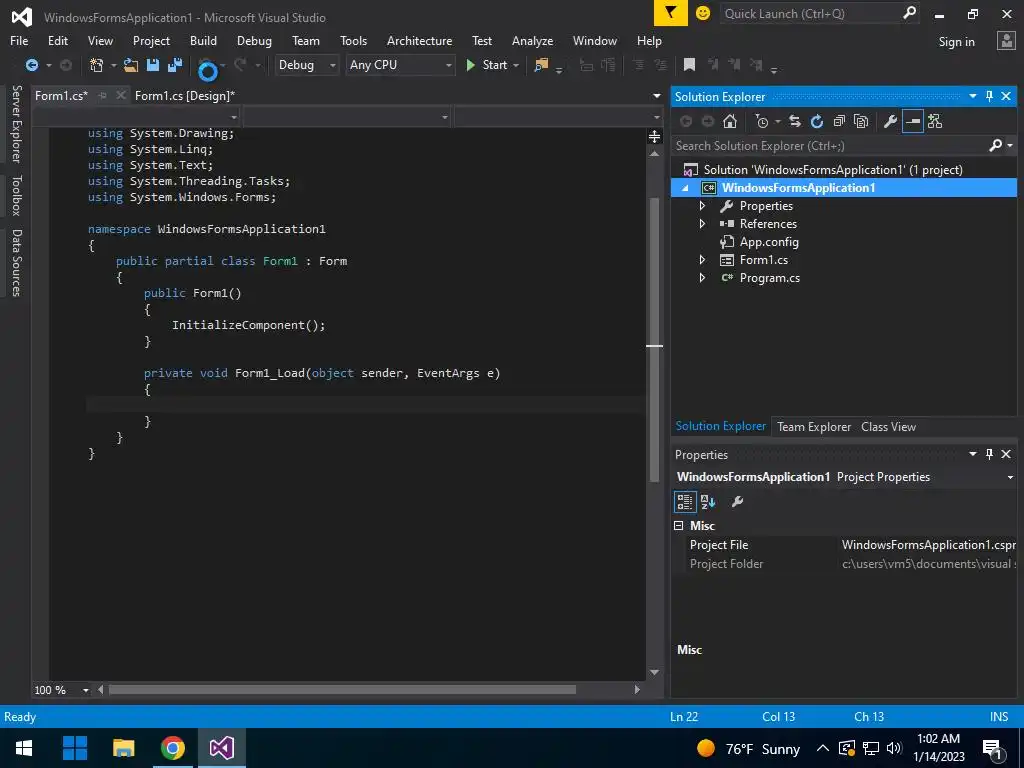
Task: Click the notifications flag icon in title bar
Action: coord(671,13)
